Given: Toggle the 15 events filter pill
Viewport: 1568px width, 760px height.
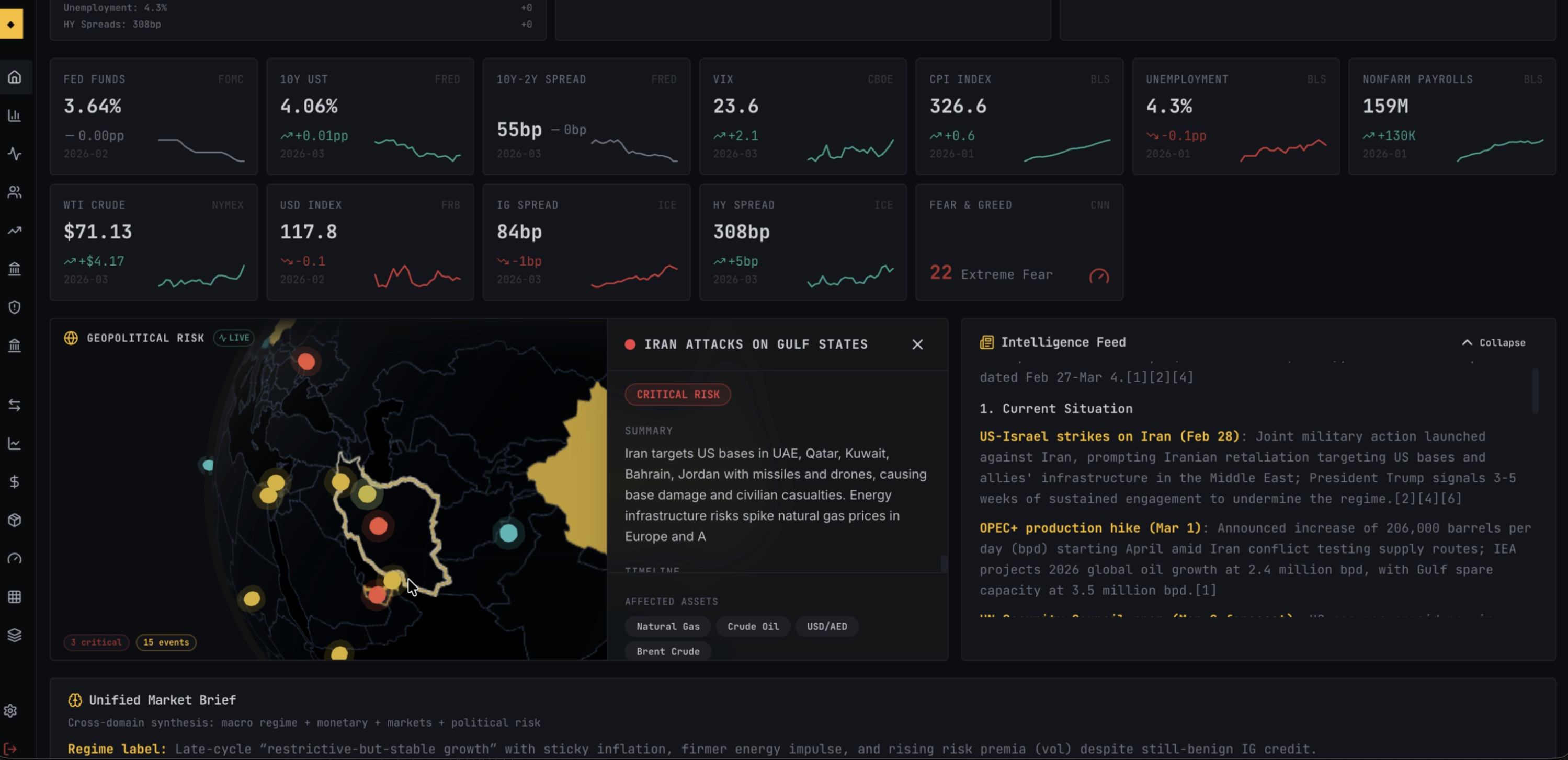Looking at the screenshot, I should click(x=166, y=642).
